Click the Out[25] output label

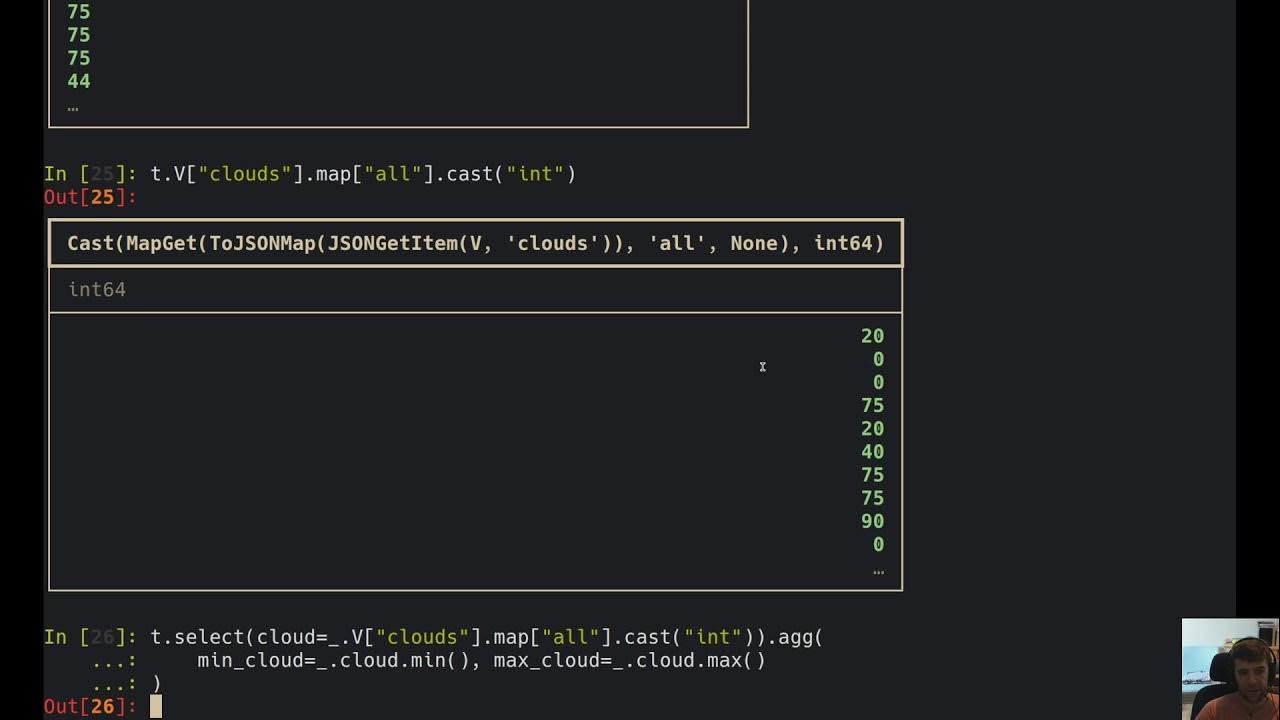point(90,197)
